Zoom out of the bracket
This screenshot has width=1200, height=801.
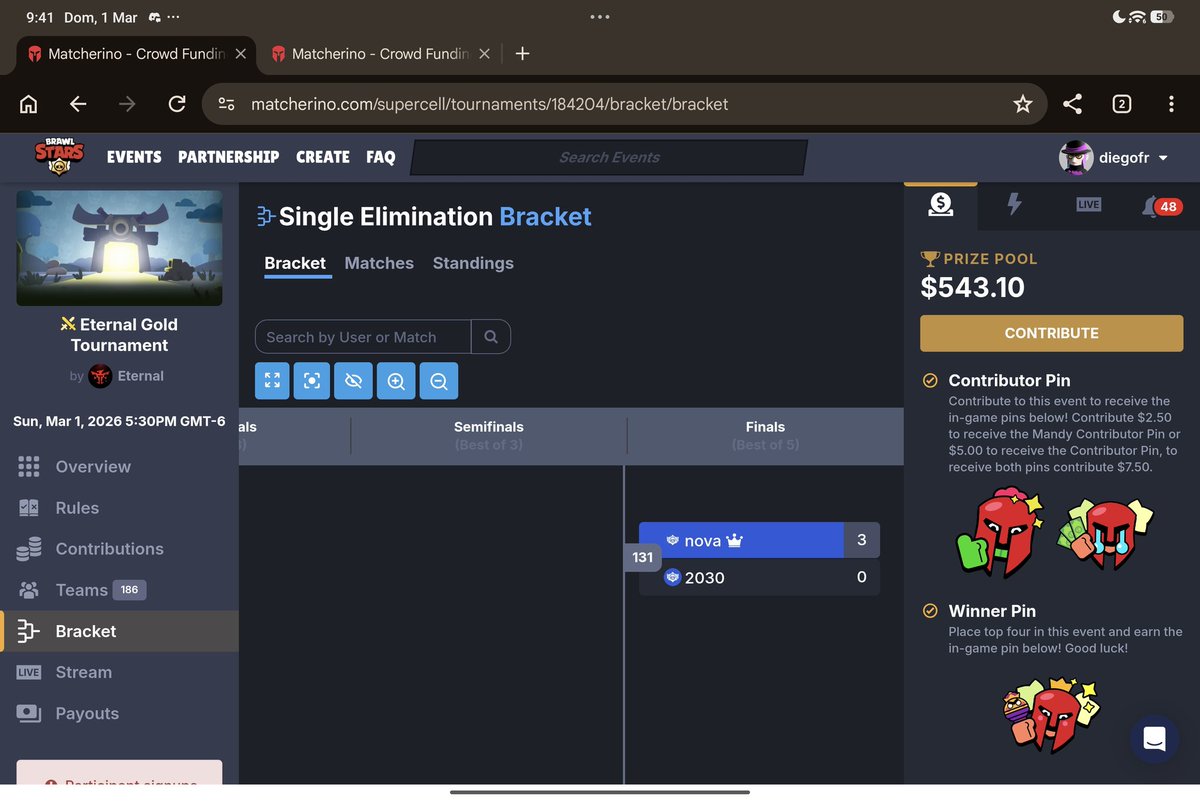click(438, 380)
